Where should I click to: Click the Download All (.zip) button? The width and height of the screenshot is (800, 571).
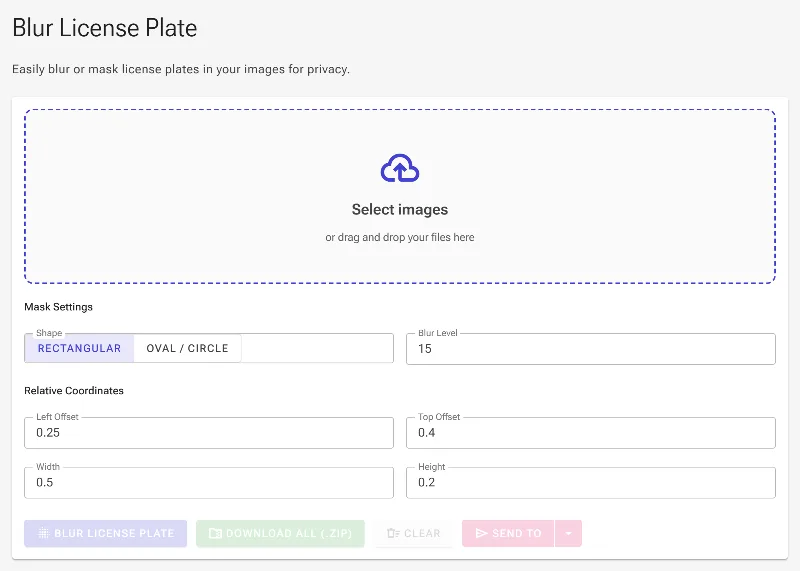pyautogui.click(x=280, y=533)
